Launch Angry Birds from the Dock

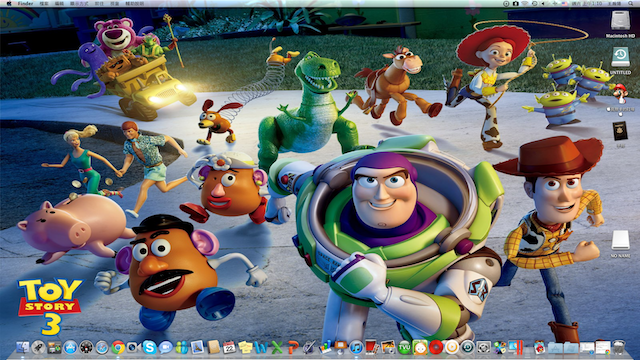click(539, 347)
